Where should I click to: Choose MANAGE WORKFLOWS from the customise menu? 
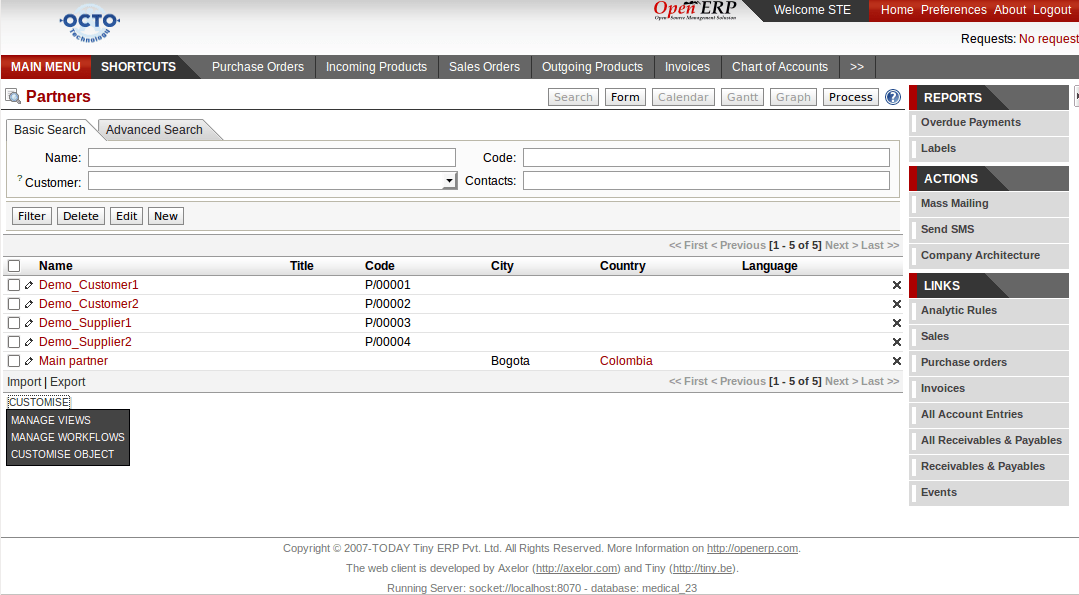(68, 437)
